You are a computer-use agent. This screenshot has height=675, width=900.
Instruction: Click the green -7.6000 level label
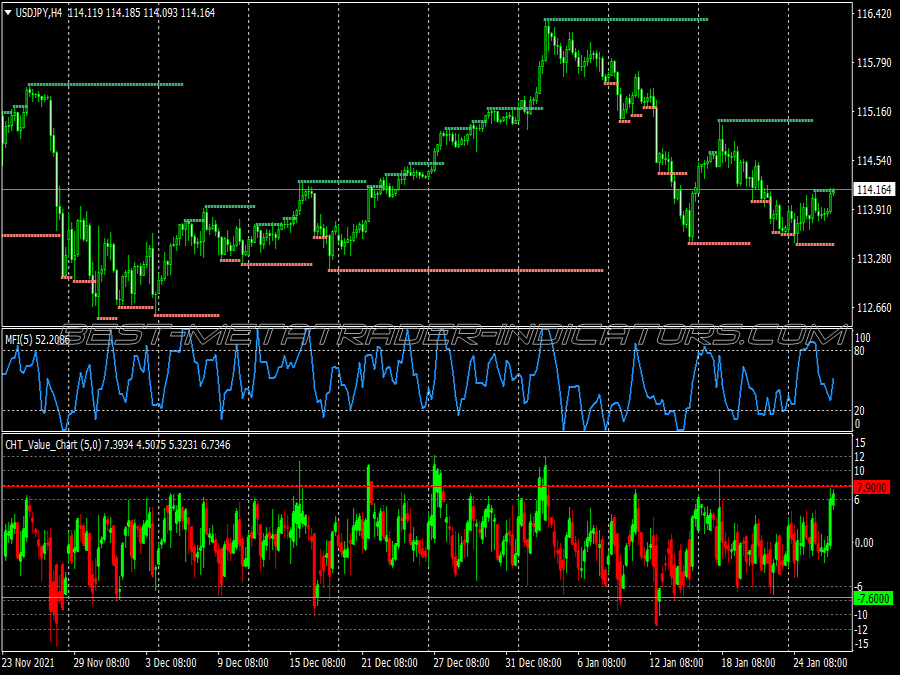(x=873, y=599)
